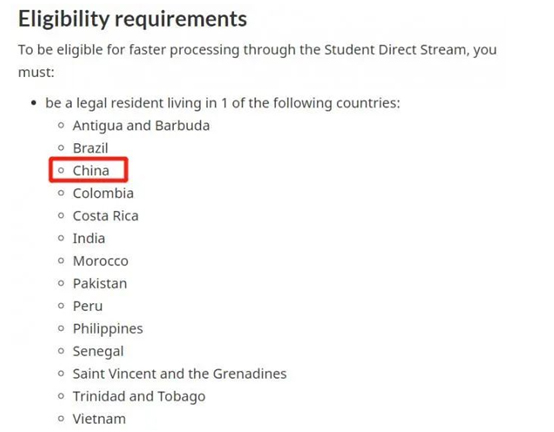Select Peru list item
This screenshot has width=554, height=432.
pyautogui.click(x=88, y=306)
